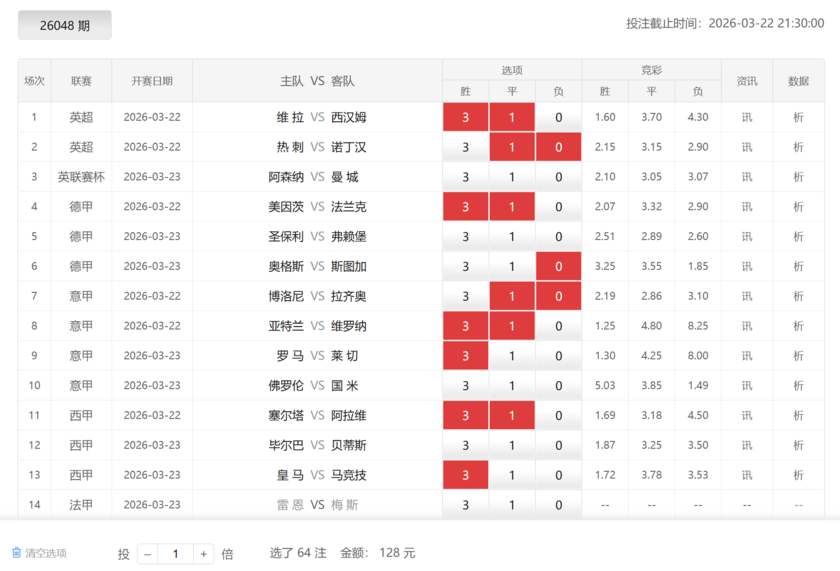The image size is (840, 571).
Task: Click 清空选项 to clear selections
Action: coord(46,553)
